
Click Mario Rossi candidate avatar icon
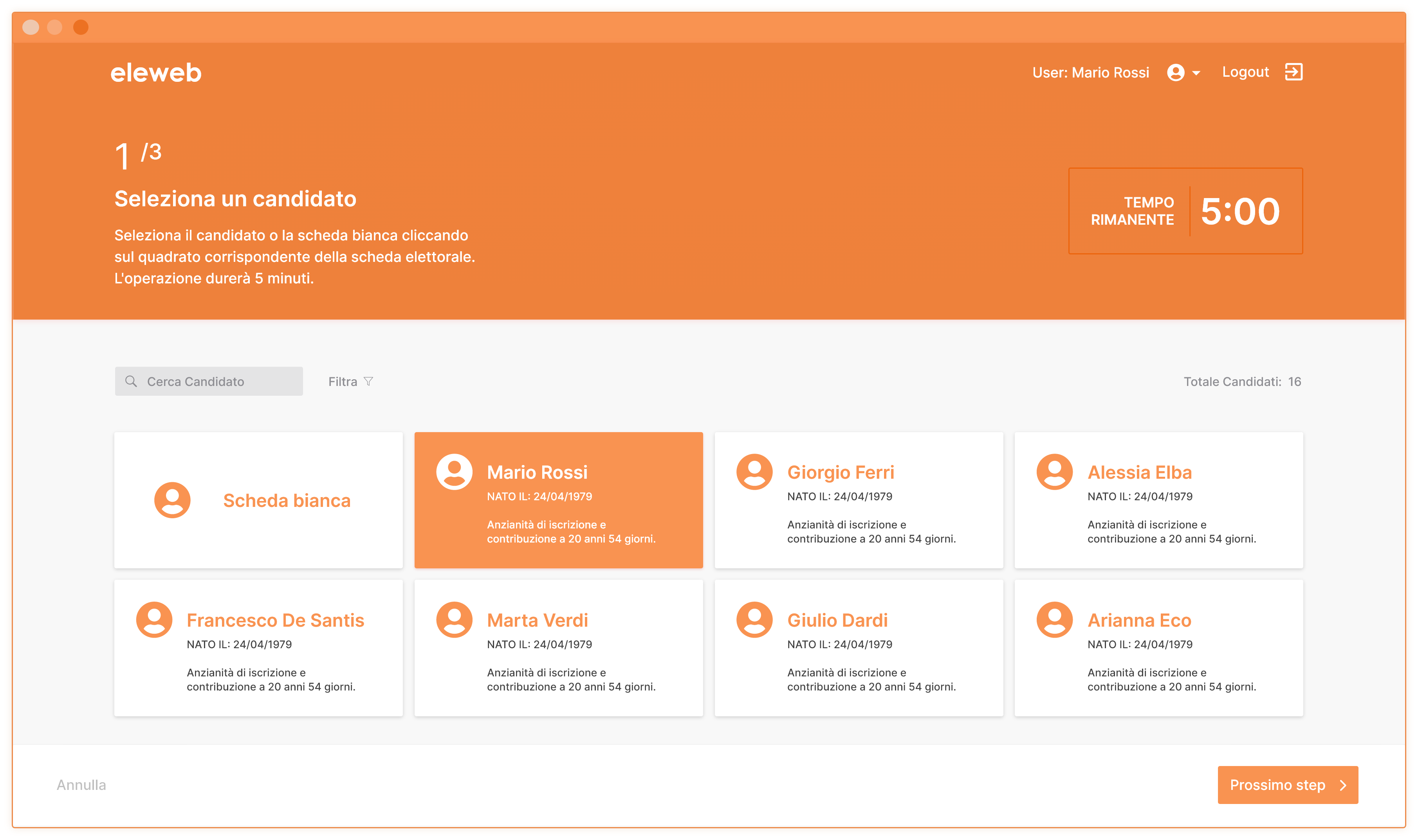click(454, 472)
